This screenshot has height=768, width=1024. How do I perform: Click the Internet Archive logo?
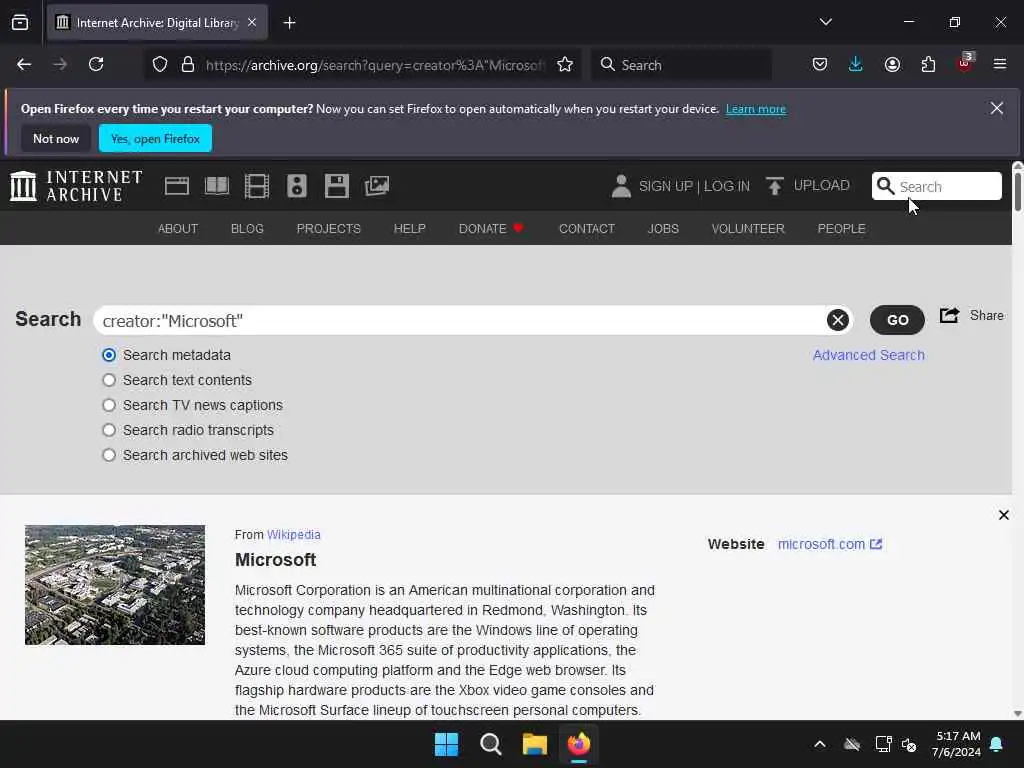pos(76,186)
